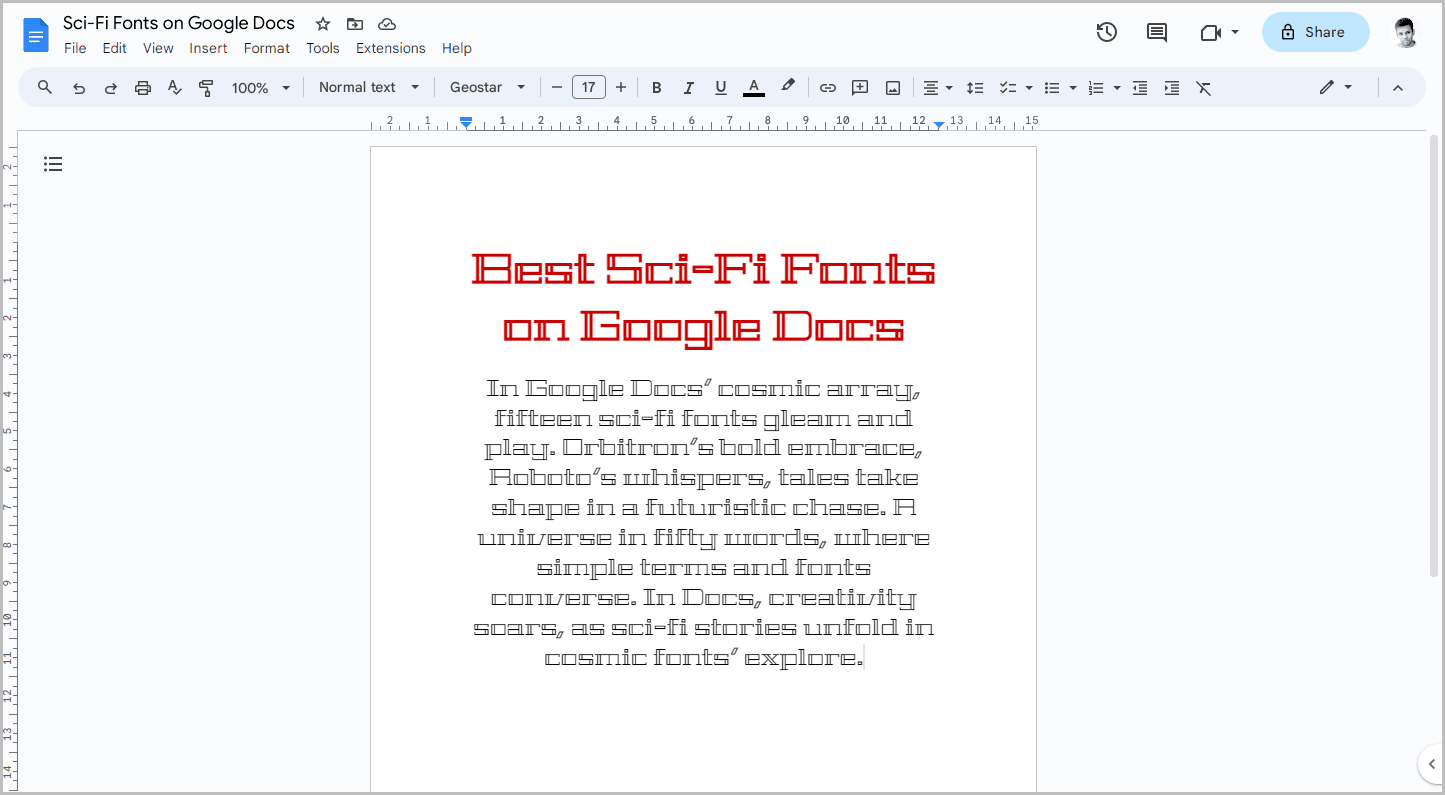Toggle italic formatting
Viewport: 1445px width, 795px height.
point(688,87)
